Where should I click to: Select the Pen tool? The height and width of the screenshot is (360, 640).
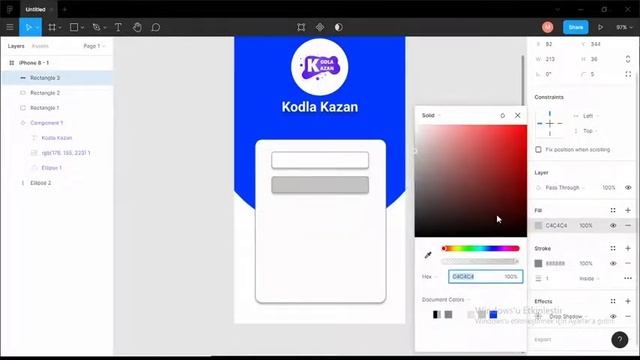pos(96,27)
